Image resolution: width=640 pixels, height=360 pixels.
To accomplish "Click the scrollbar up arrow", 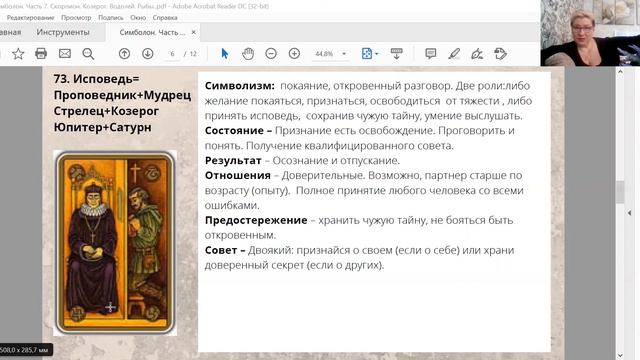I will (x=620, y=71).
